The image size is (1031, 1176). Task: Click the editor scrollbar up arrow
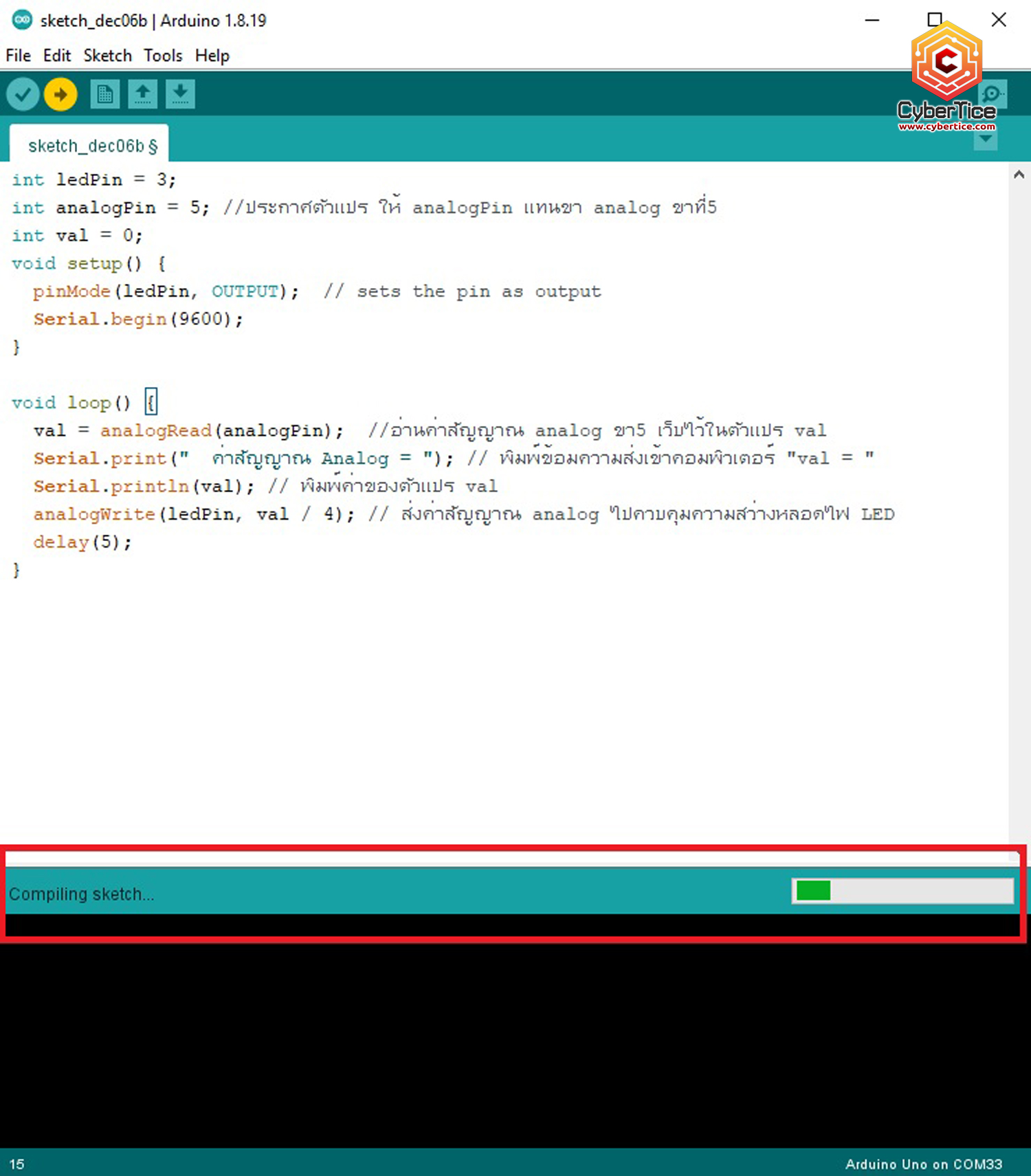pyautogui.click(x=1019, y=175)
